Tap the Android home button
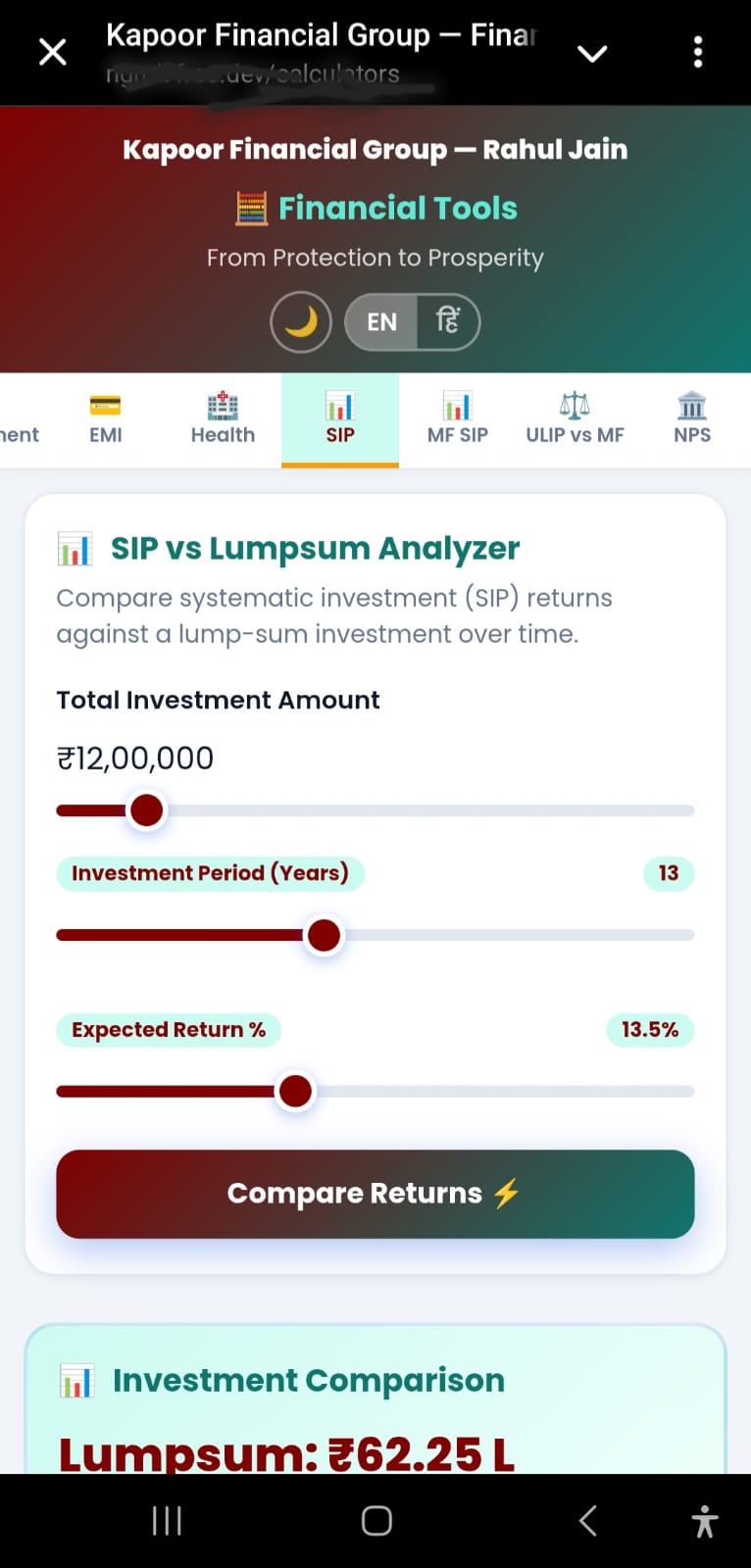Viewport: 751px width, 1568px height. 376,1521
